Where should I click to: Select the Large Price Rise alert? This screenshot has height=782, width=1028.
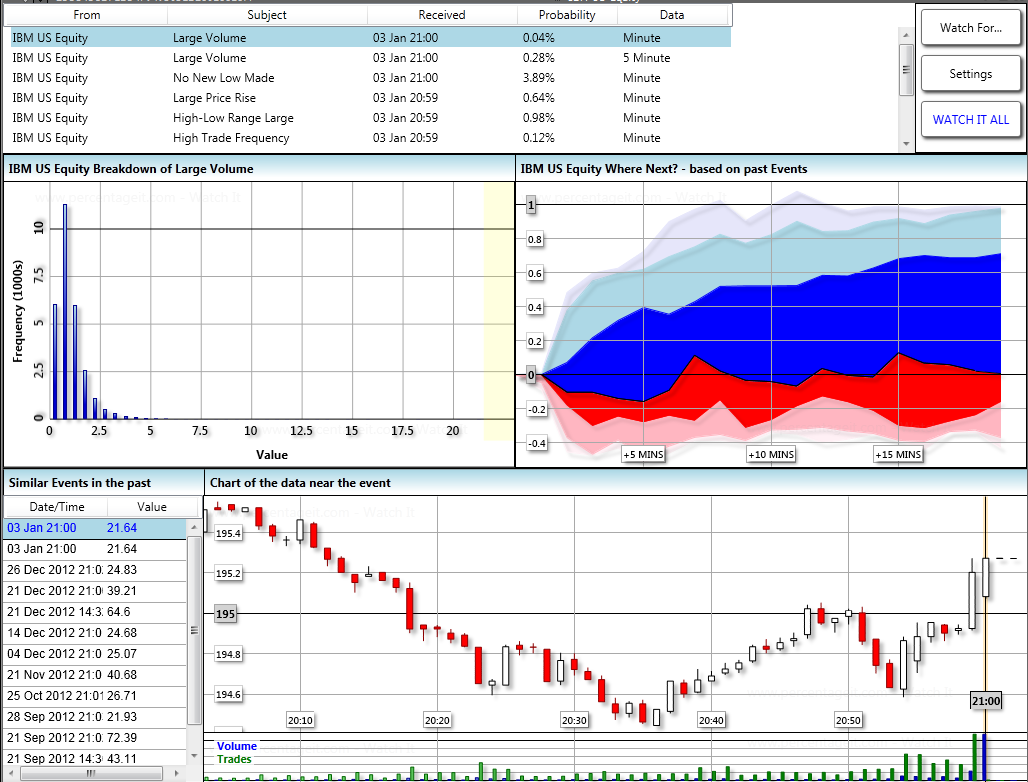tap(370, 98)
